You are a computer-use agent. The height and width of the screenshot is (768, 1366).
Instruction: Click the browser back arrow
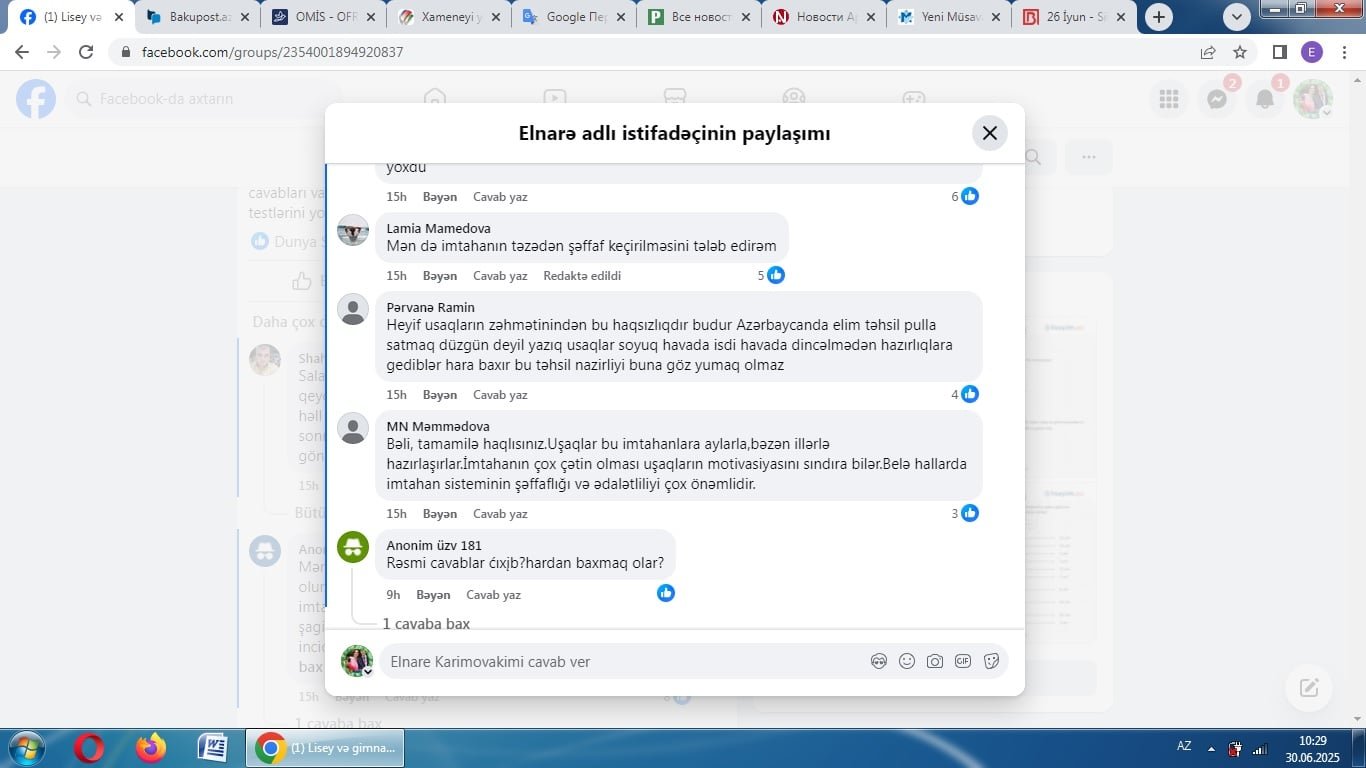[x=22, y=52]
